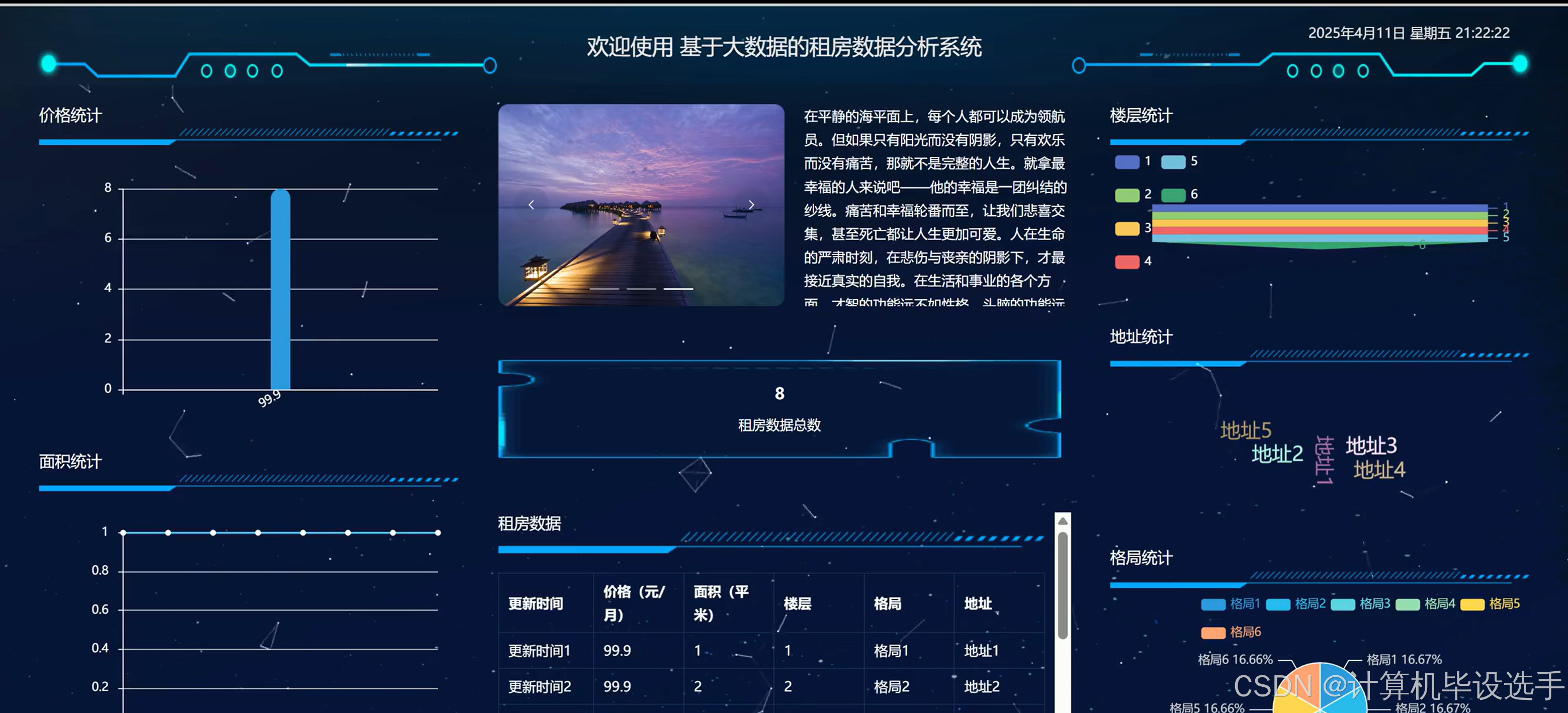This screenshot has height=713, width=1568.
Task: Toggle 格局6 legend in layout chart
Action: (1230, 632)
